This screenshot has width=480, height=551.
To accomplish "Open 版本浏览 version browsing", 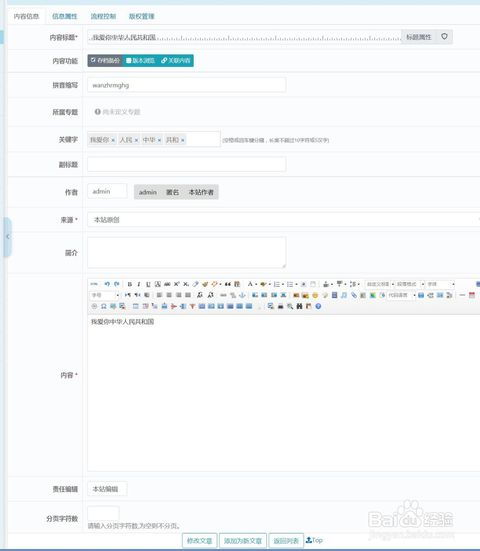I will click(x=140, y=60).
